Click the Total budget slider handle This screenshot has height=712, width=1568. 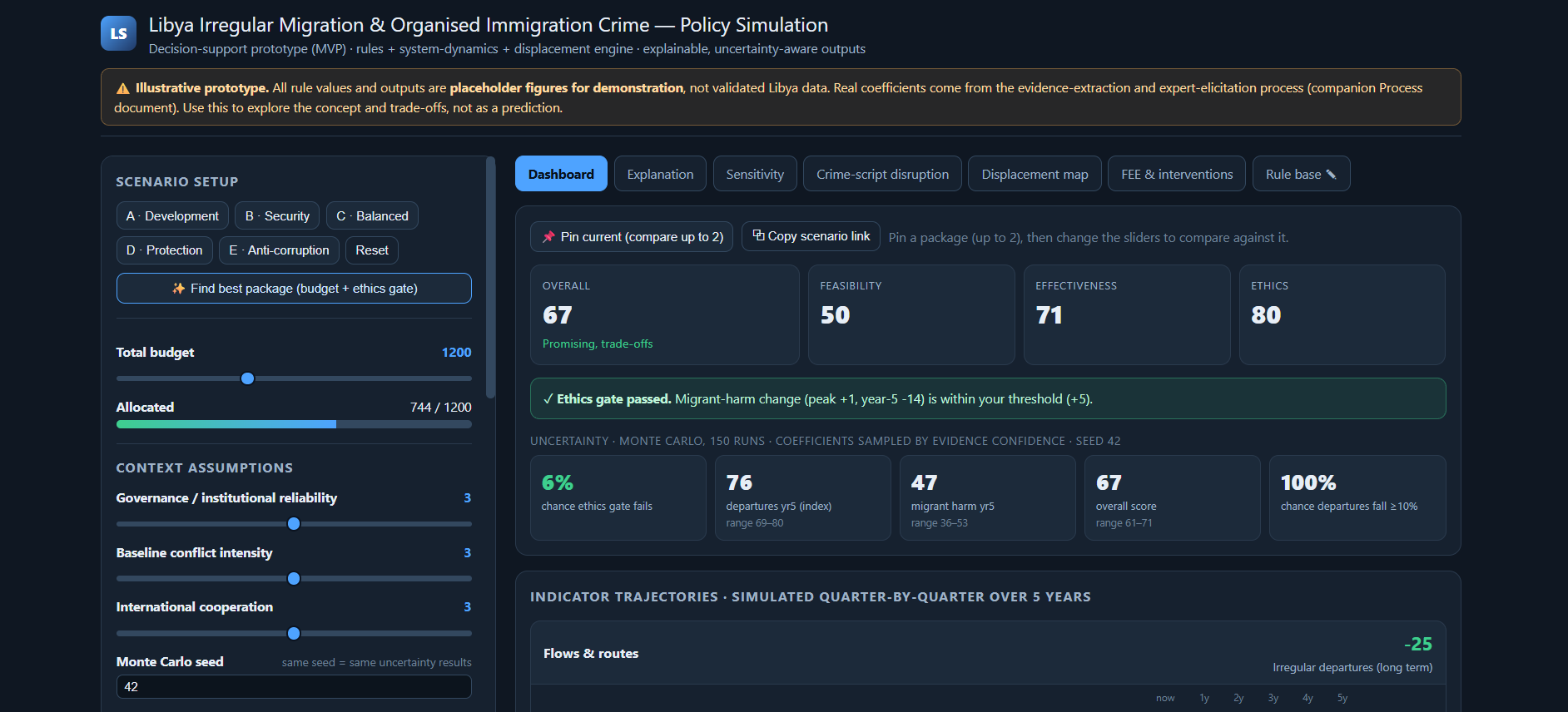[x=247, y=378]
